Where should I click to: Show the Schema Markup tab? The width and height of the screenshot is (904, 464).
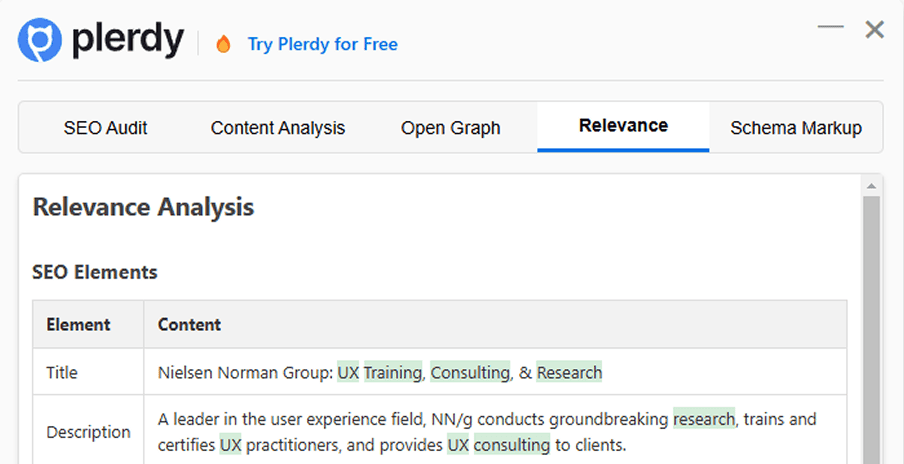(795, 128)
